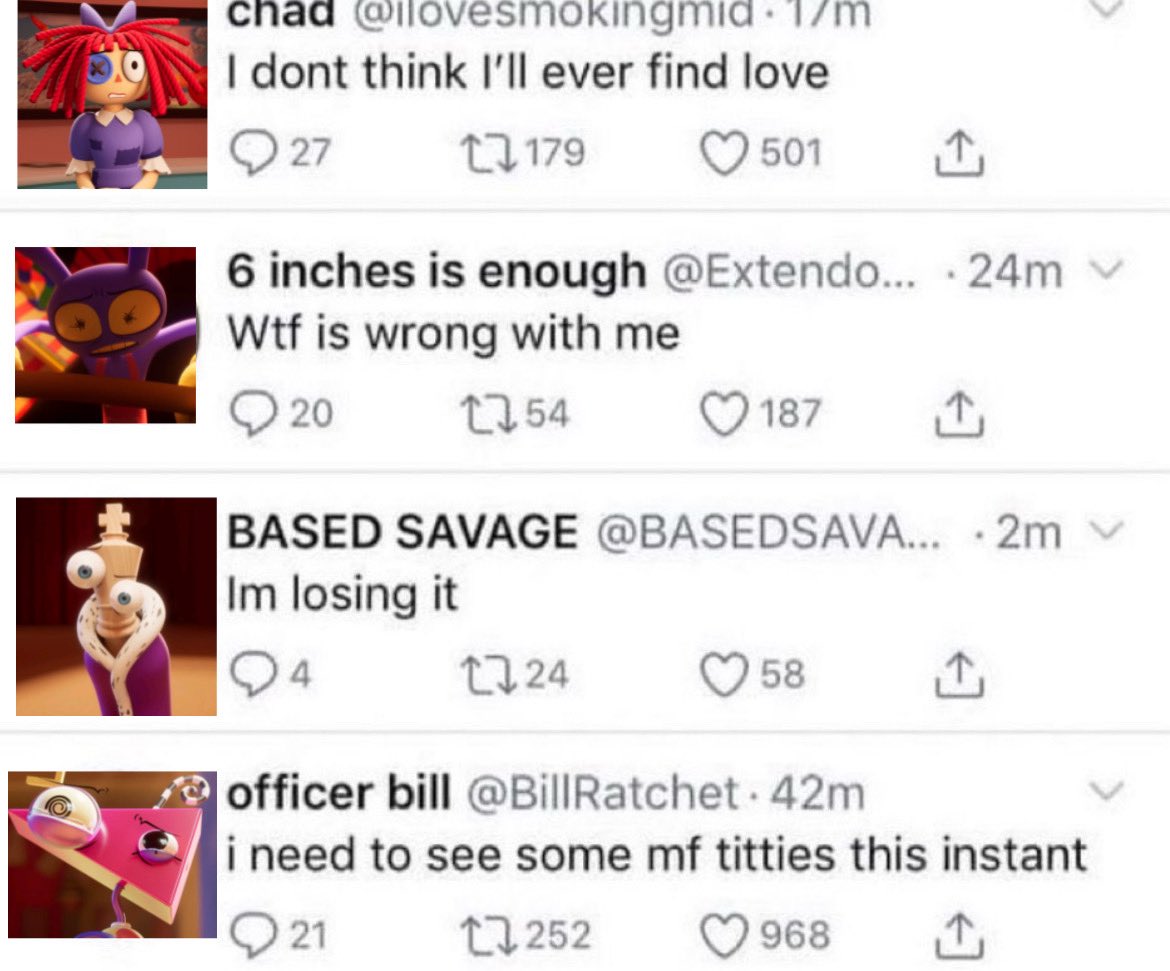The width and height of the screenshot is (1170, 971).
Task: Open the chevron menu on the 24m tweet
Action: (1106, 269)
